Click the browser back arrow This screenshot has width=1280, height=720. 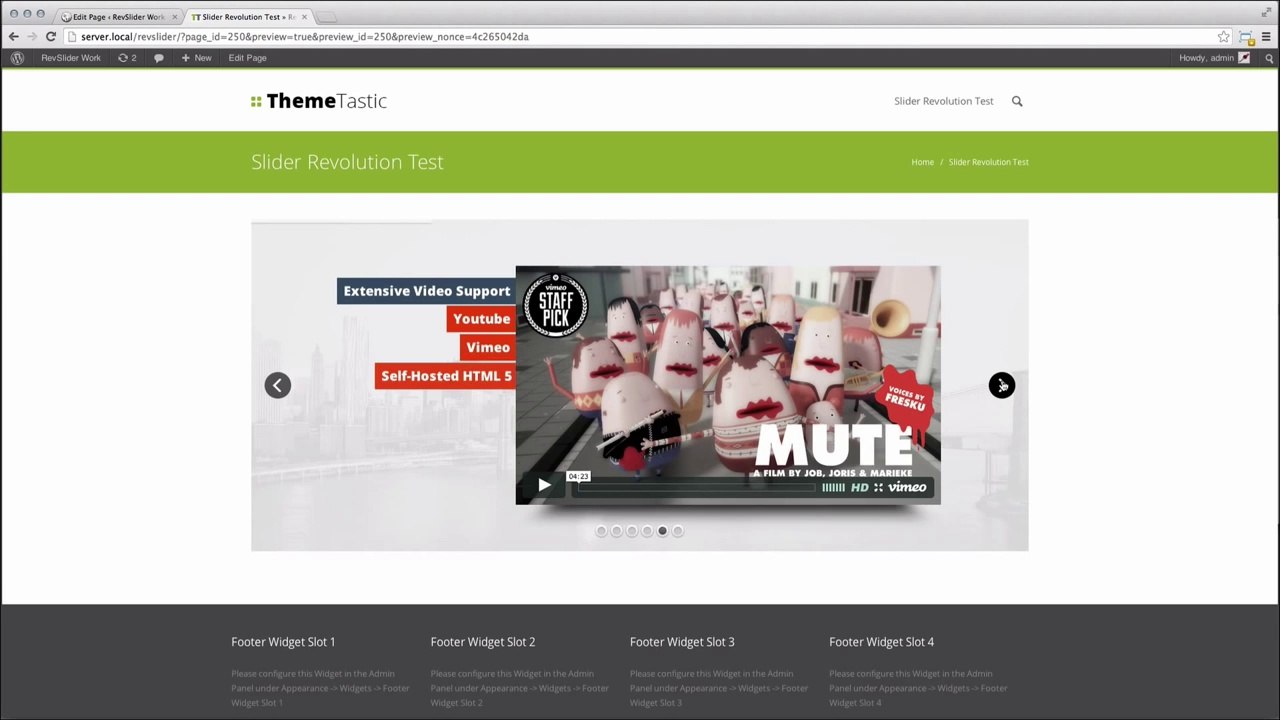point(13,36)
